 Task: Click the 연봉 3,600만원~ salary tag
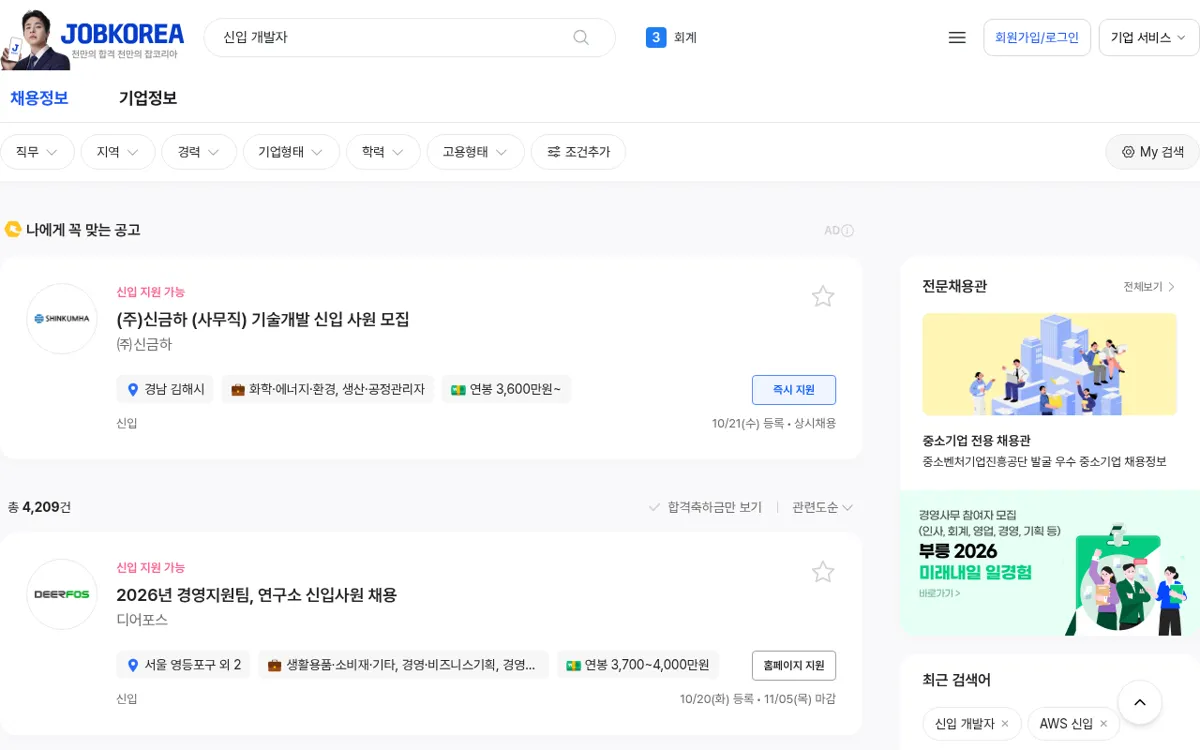506,390
